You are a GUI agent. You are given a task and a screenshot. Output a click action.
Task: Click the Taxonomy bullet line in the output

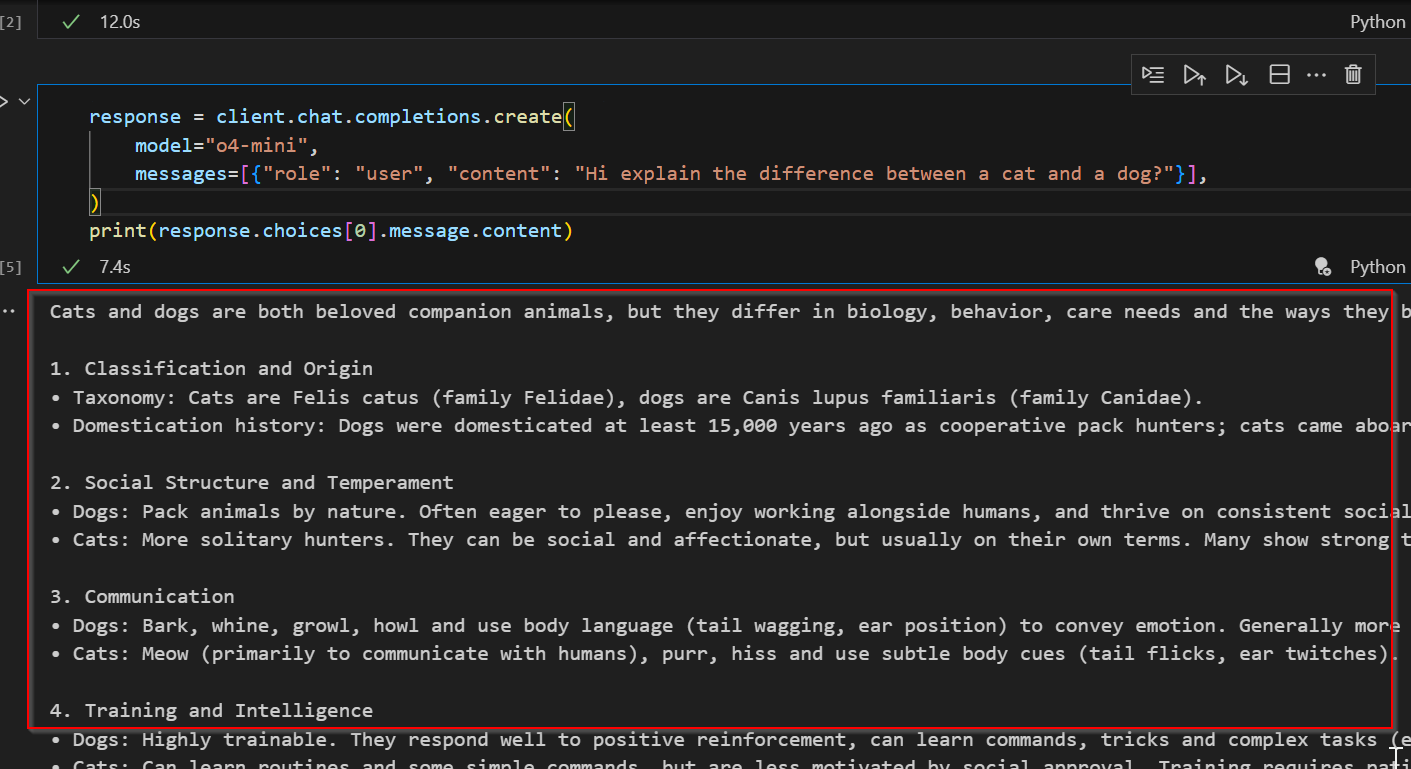pyautogui.click(x=627, y=397)
